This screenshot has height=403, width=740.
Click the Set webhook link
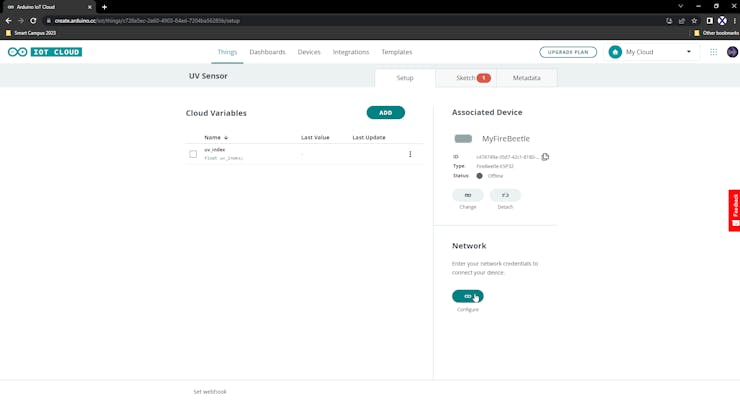pyautogui.click(x=210, y=392)
